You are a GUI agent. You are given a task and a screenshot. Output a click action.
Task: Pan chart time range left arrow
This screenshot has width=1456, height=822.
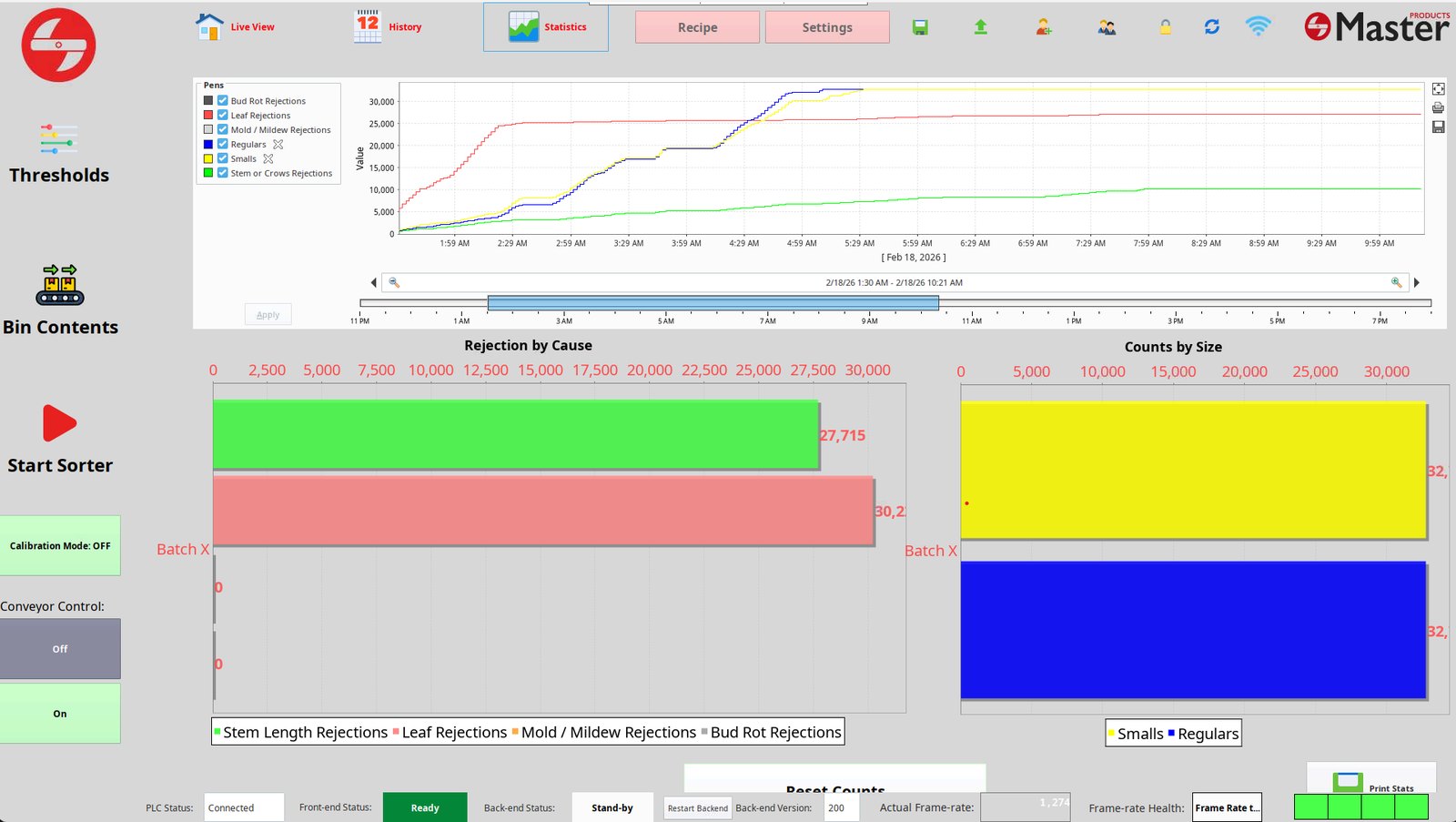point(373,282)
